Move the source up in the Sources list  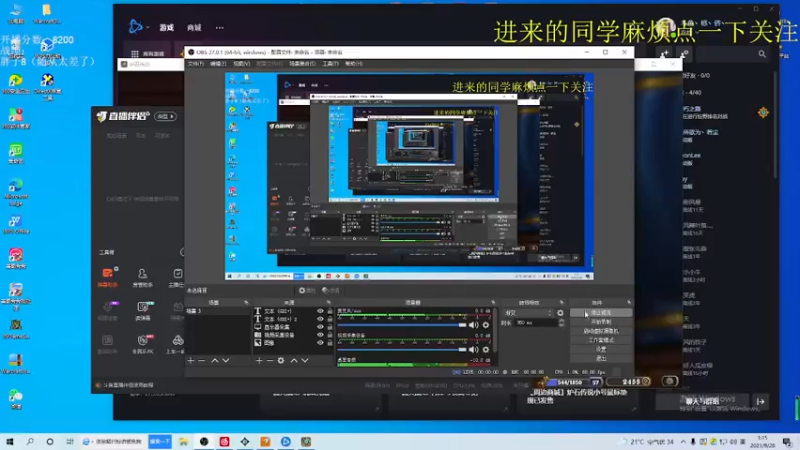pyautogui.click(x=294, y=361)
